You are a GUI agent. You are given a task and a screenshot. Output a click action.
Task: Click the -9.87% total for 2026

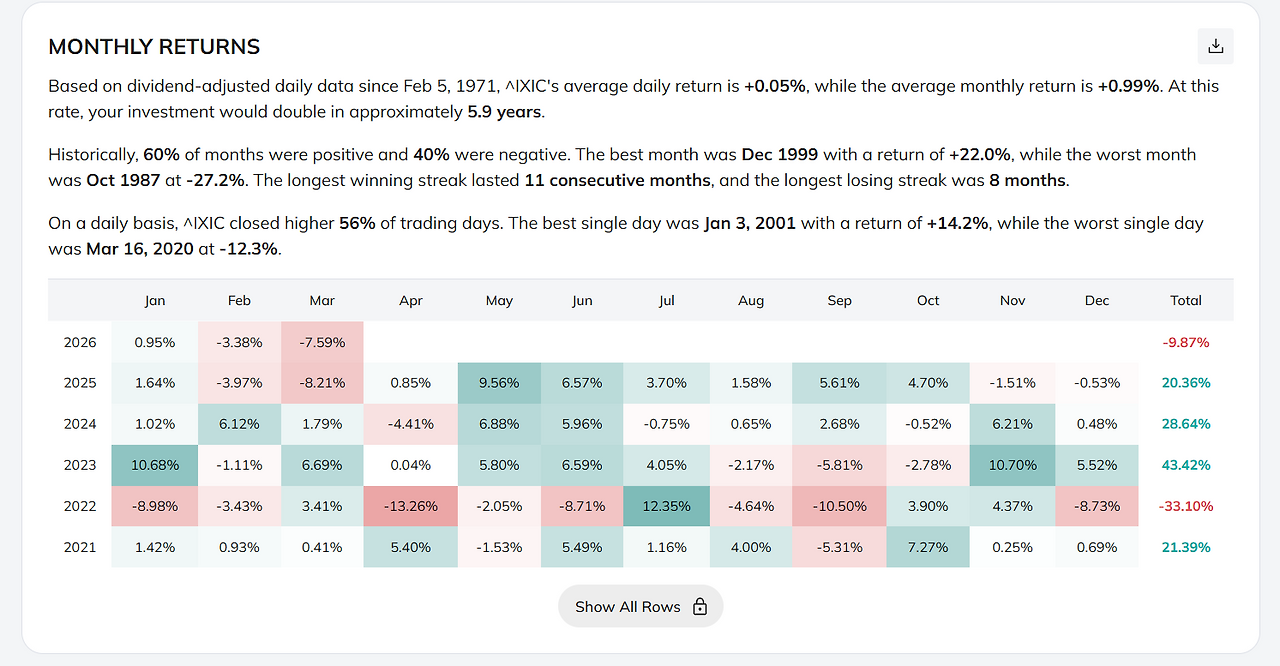pyautogui.click(x=1186, y=342)
